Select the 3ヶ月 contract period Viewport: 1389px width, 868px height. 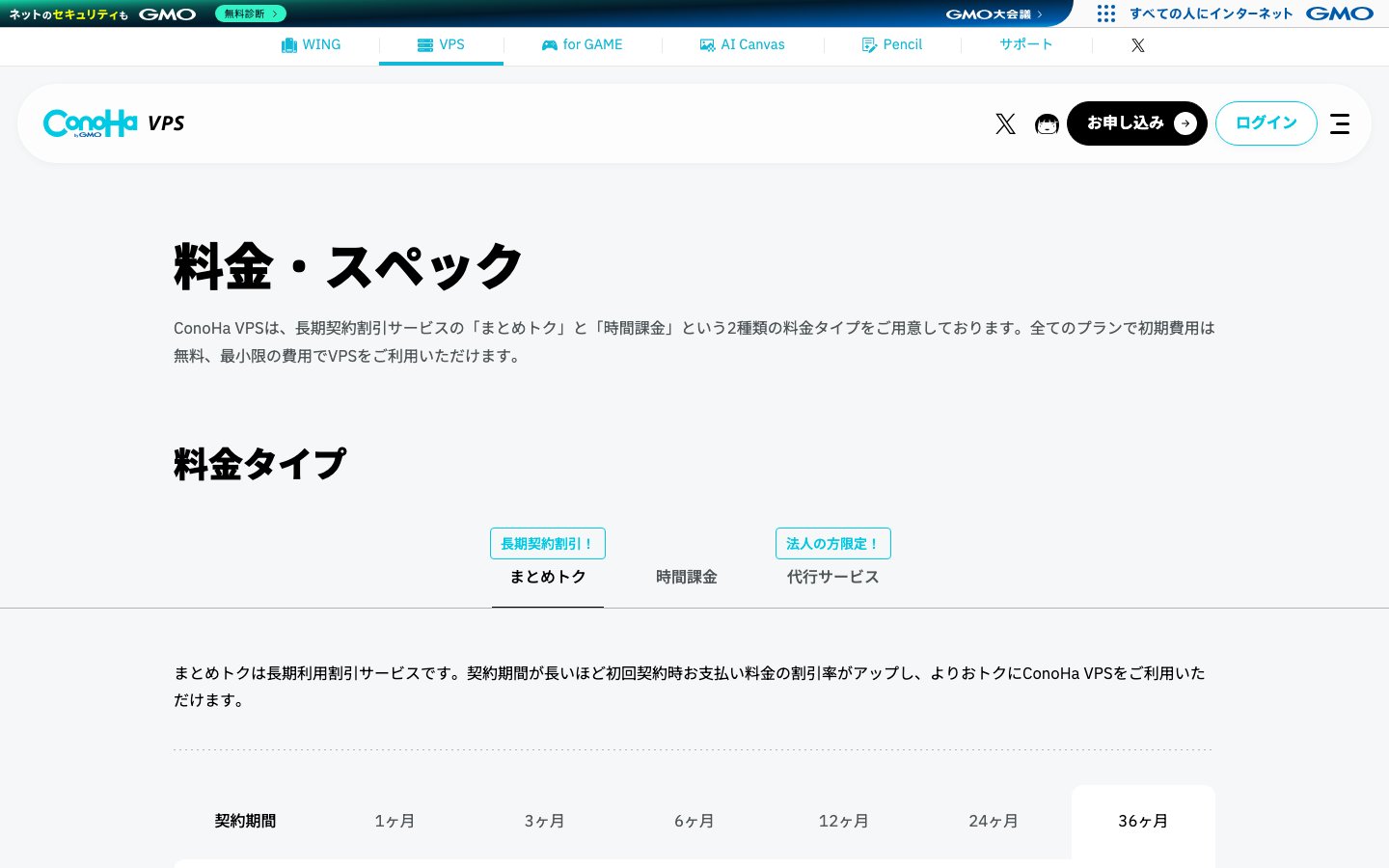coord(544,821)
